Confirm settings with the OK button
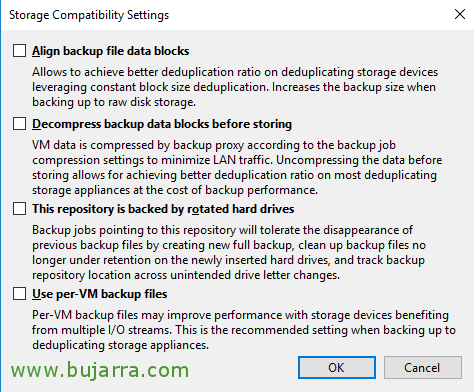This screenshot has width=474, height=392. coord(337,367)
